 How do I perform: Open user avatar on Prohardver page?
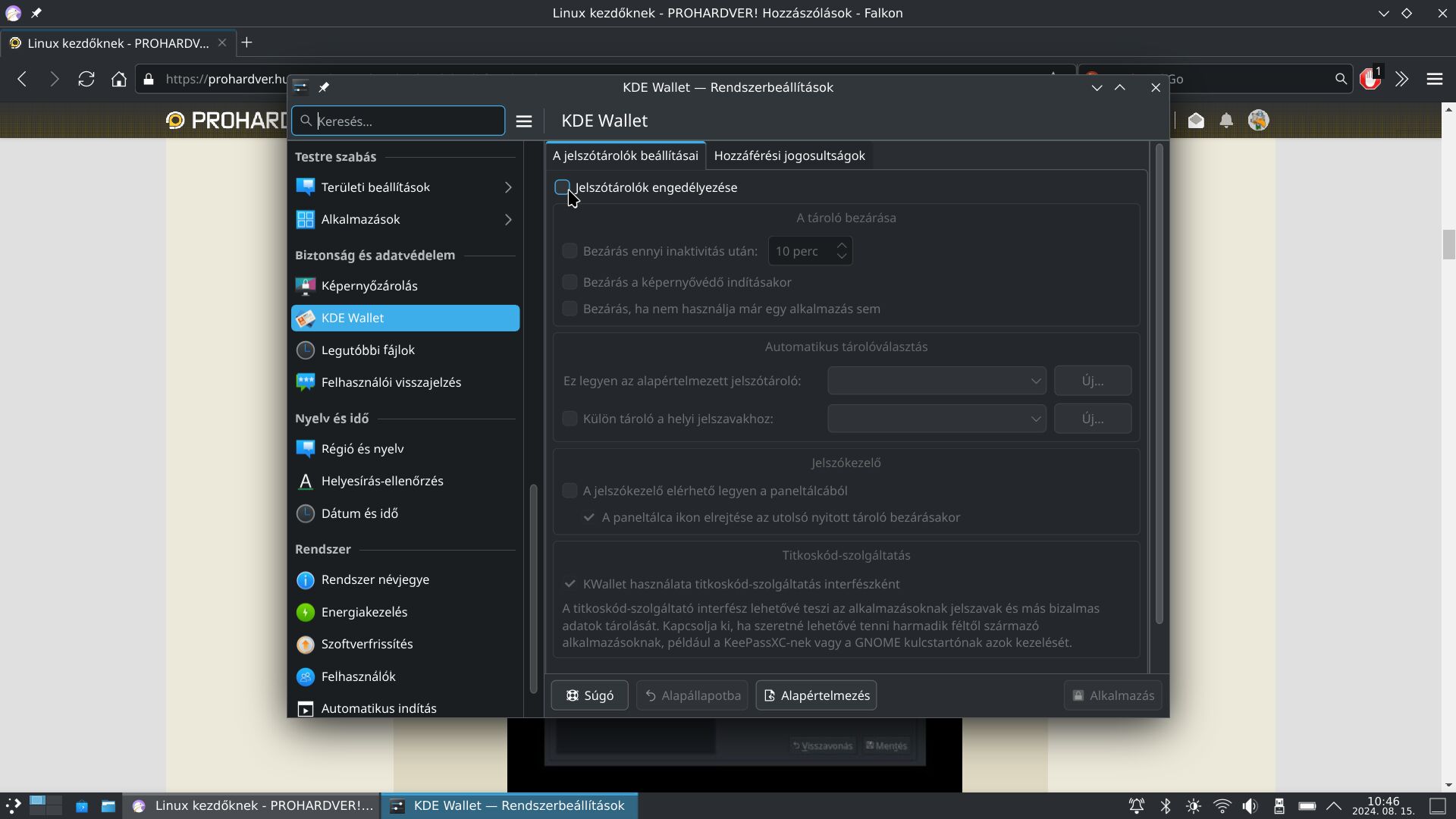(x=1258, y=121)
